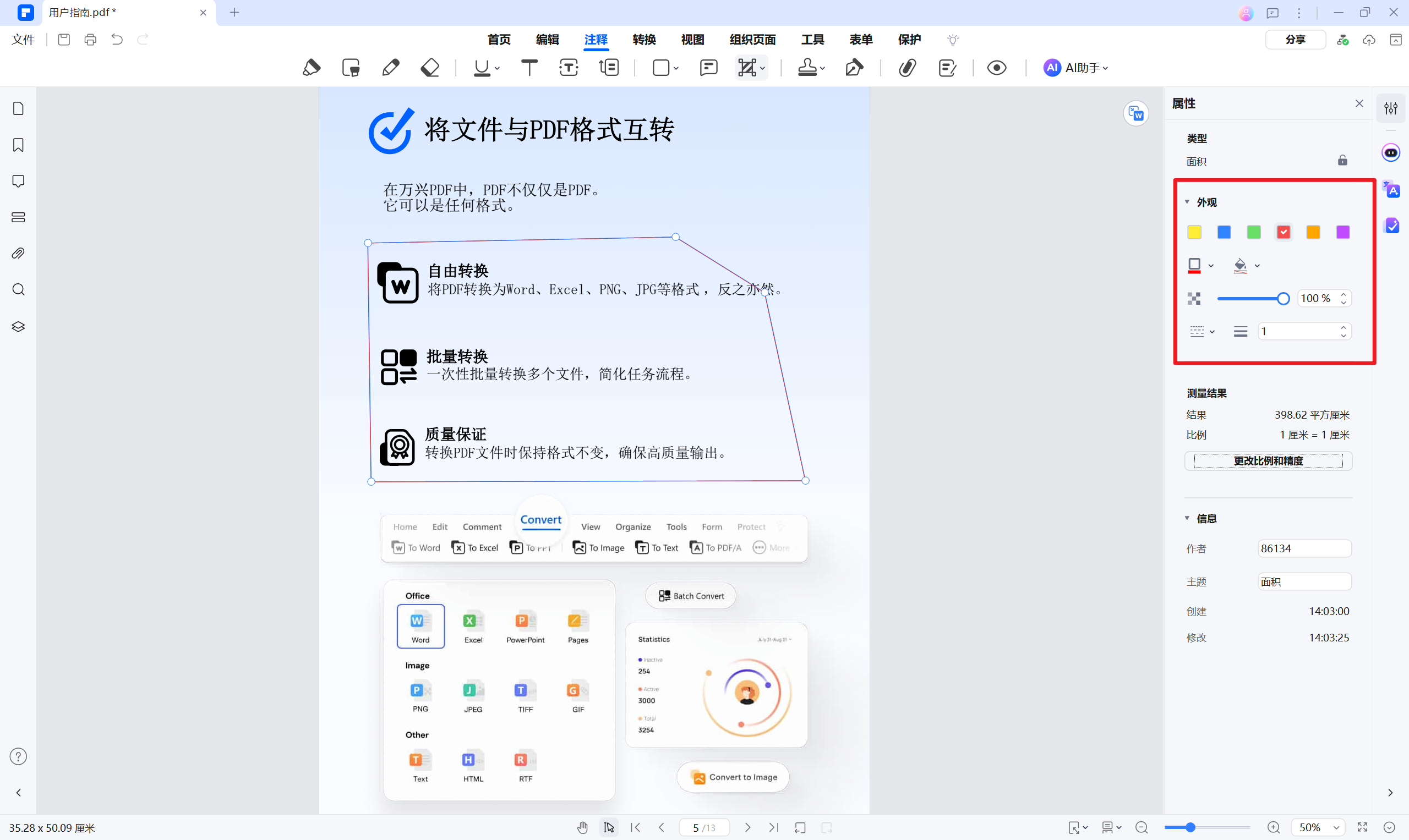The image size is (1409, 840).
Task: Select the green color swatch
Action: (1253, 232)
